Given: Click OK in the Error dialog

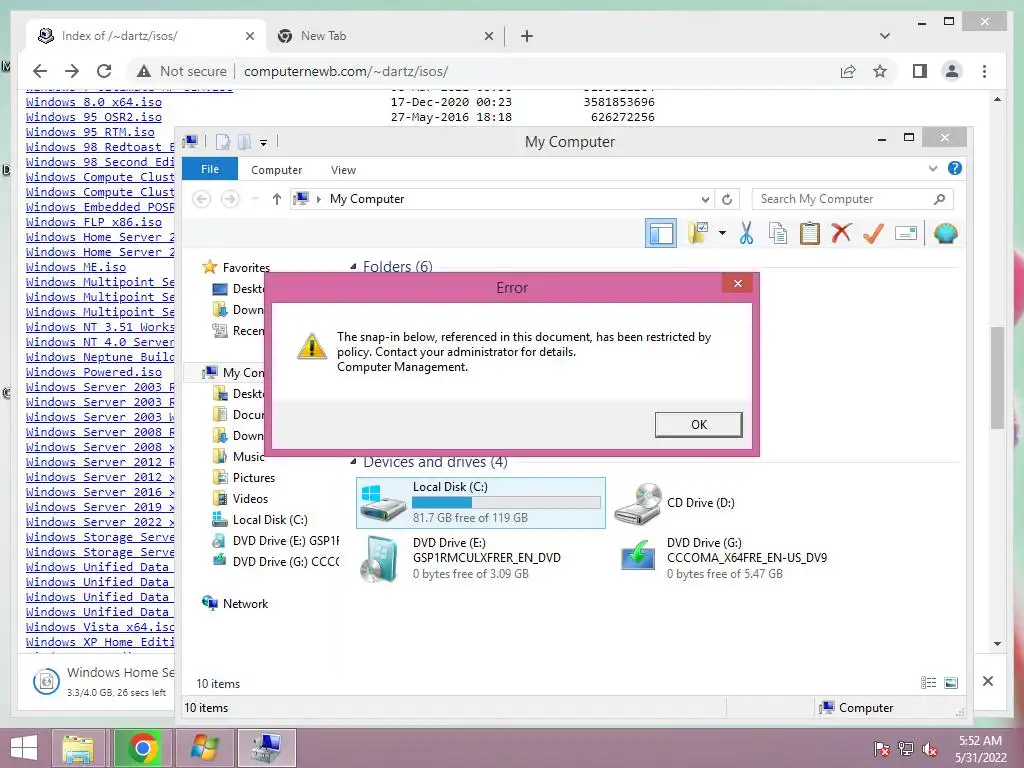Looking at the screenshot, I should pyautogui.click(x=698, y=424).
